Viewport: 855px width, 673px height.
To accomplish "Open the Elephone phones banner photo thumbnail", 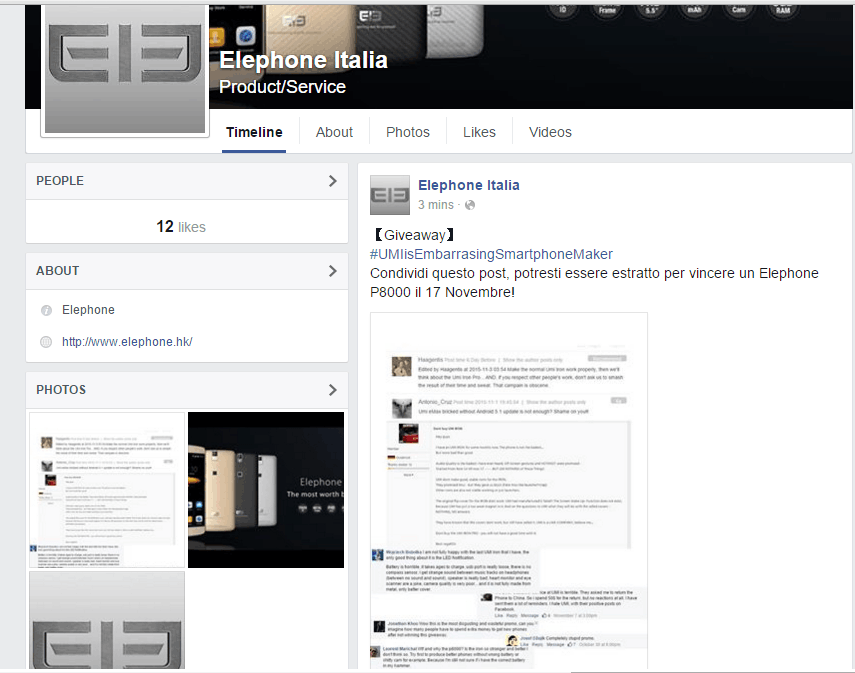I will tap(266, 490).
